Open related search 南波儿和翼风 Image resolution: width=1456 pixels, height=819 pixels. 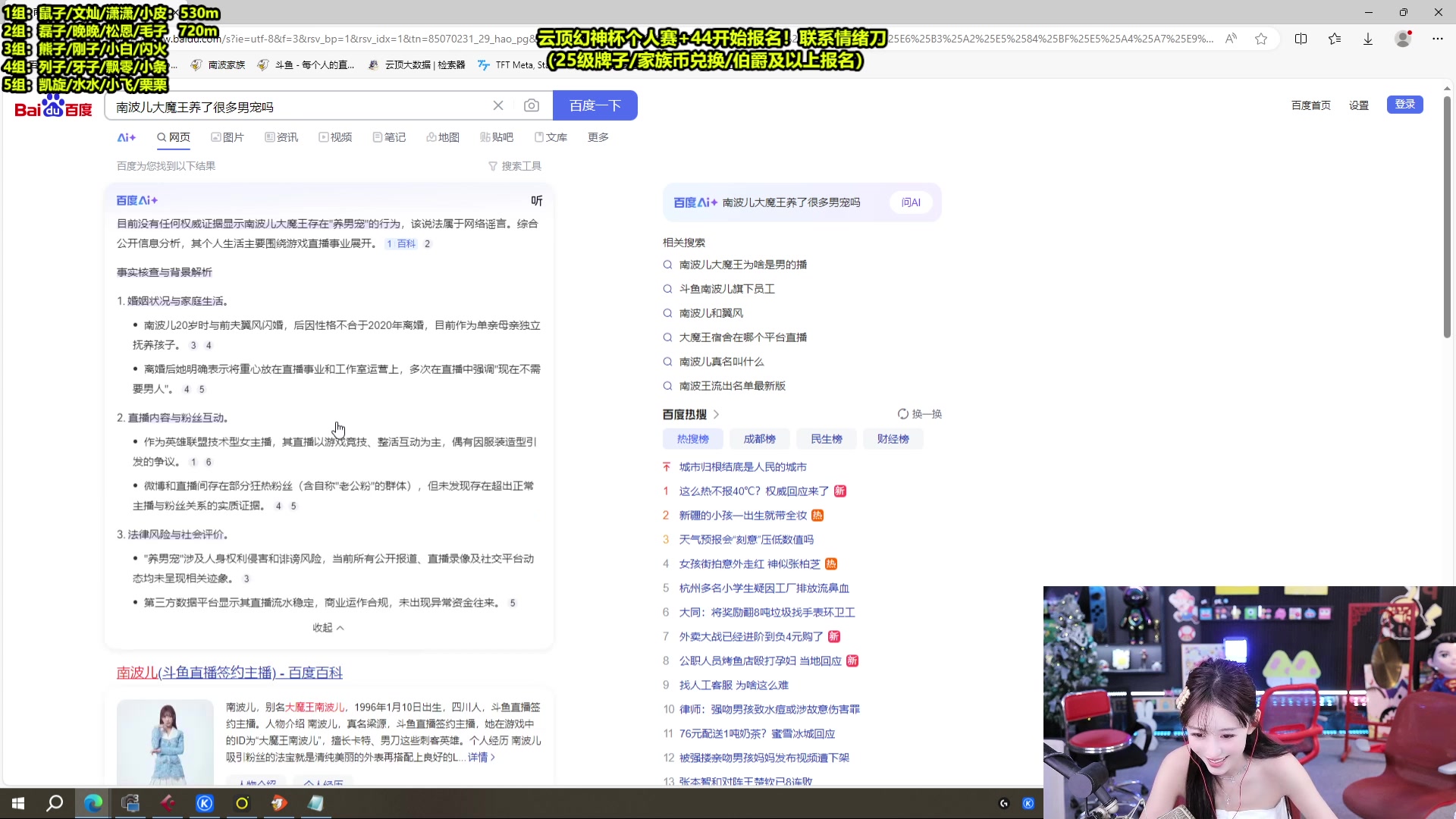[711, 313]
